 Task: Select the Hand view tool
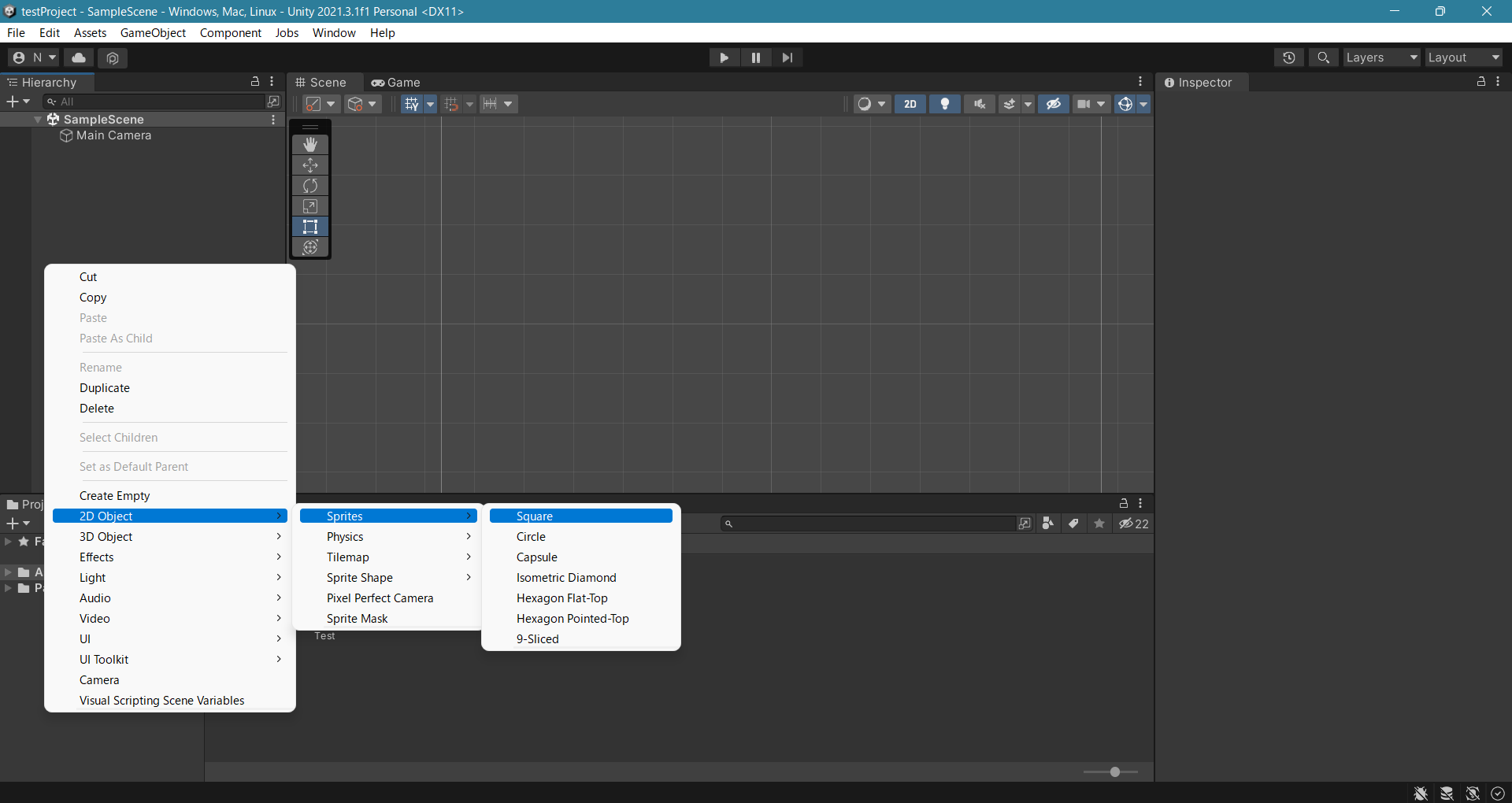310,145
